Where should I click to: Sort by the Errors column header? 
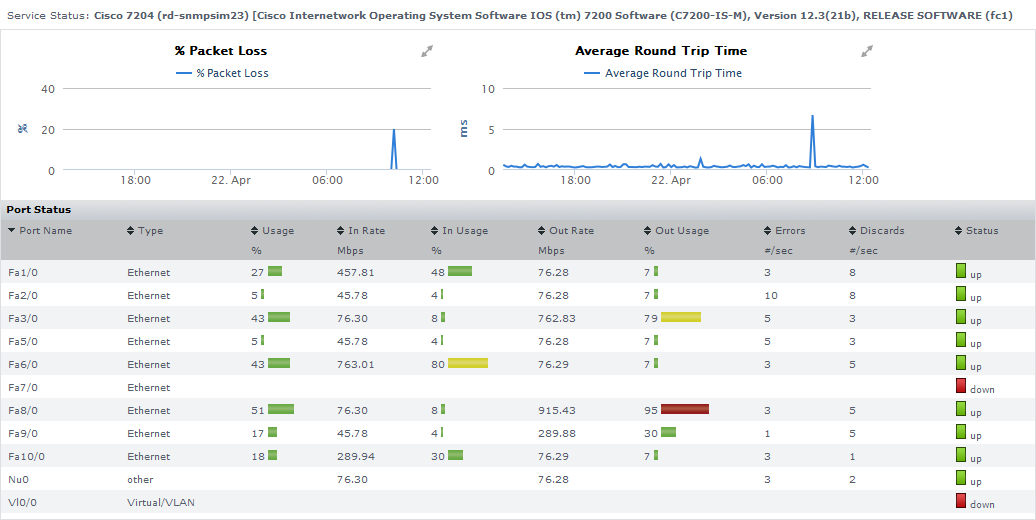789,231
